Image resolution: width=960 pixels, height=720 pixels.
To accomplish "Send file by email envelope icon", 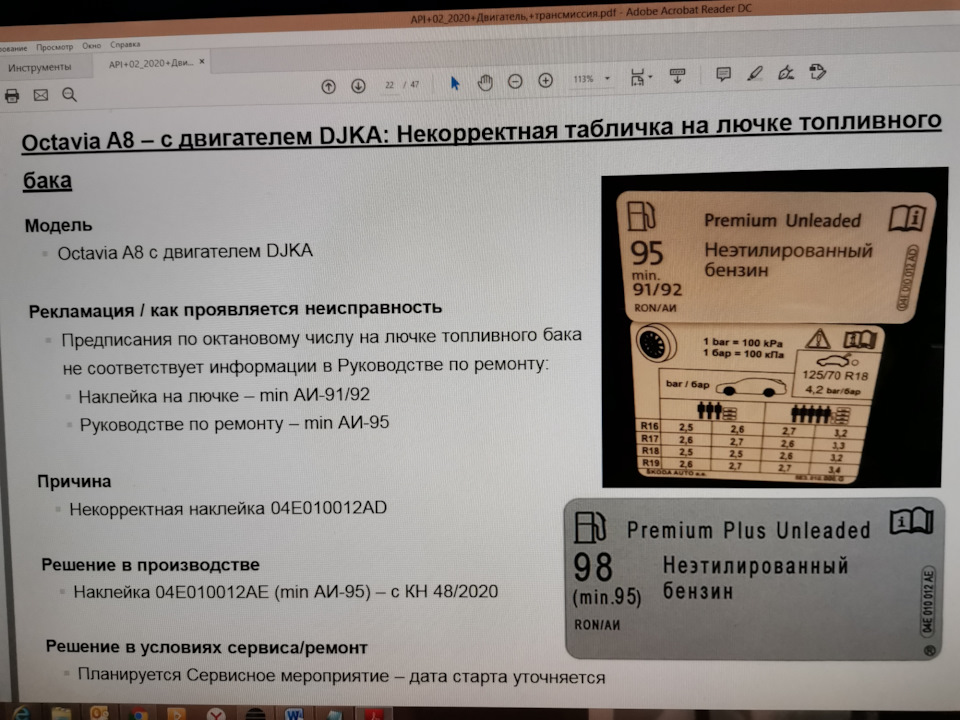I will [x=40, y=95].
